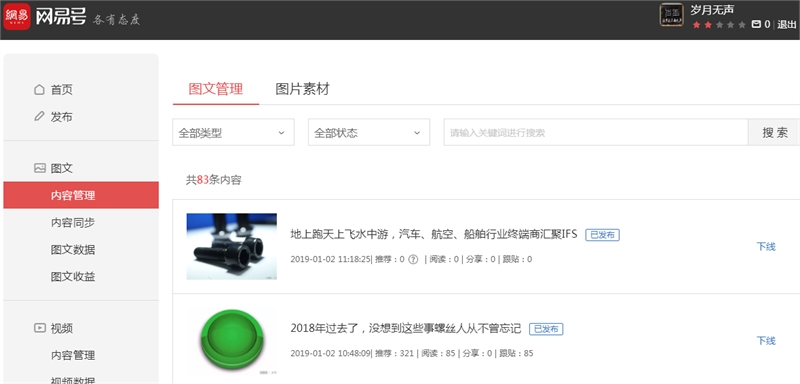The width and height of the screenshot is (800, 384).
Task: Click the 搜索 button
Action: (774, 132)
